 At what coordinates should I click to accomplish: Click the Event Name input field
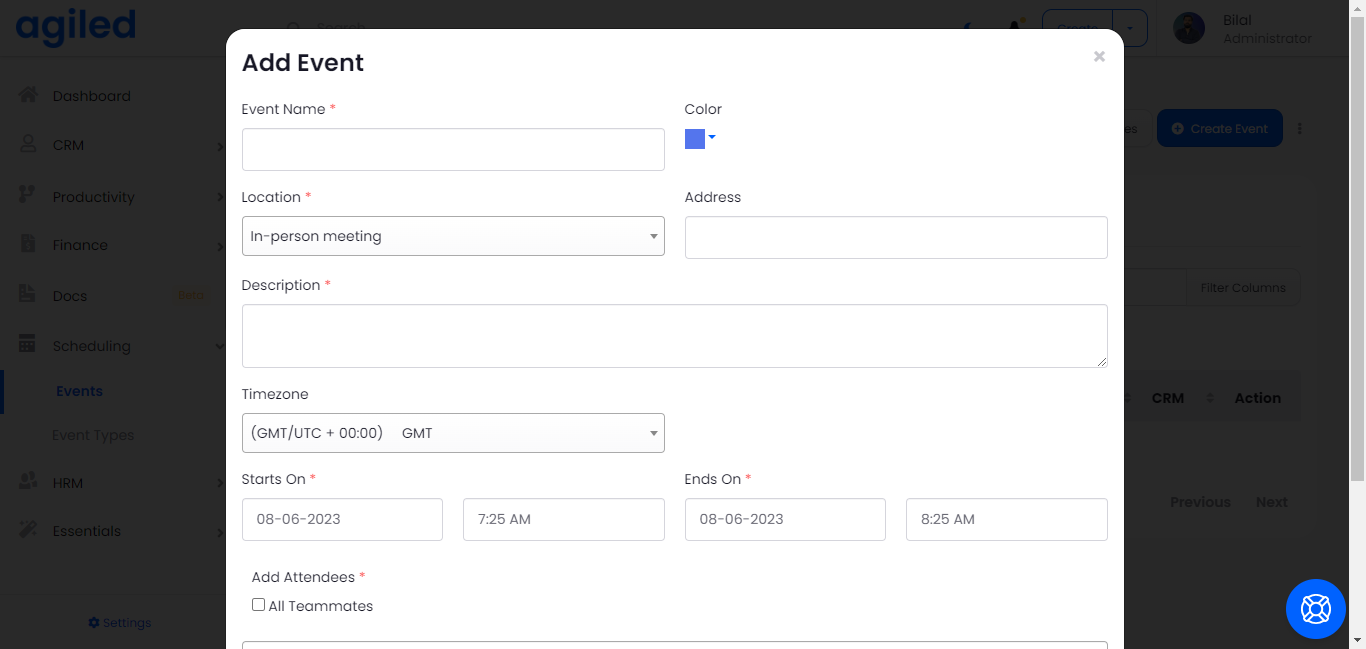pyautogui.click(x=453, y=150)
